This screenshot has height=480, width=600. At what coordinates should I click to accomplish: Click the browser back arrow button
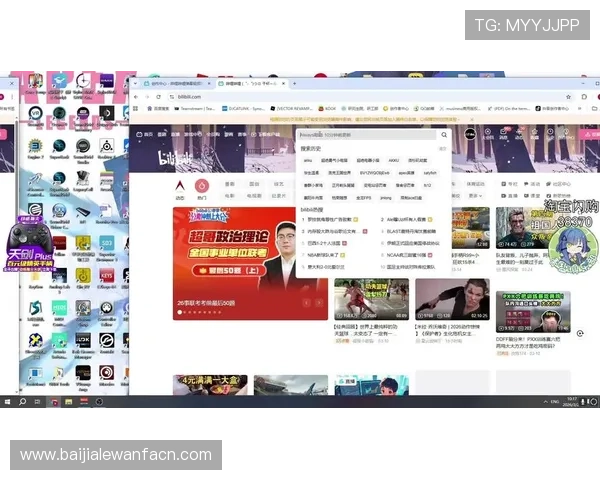137,97
